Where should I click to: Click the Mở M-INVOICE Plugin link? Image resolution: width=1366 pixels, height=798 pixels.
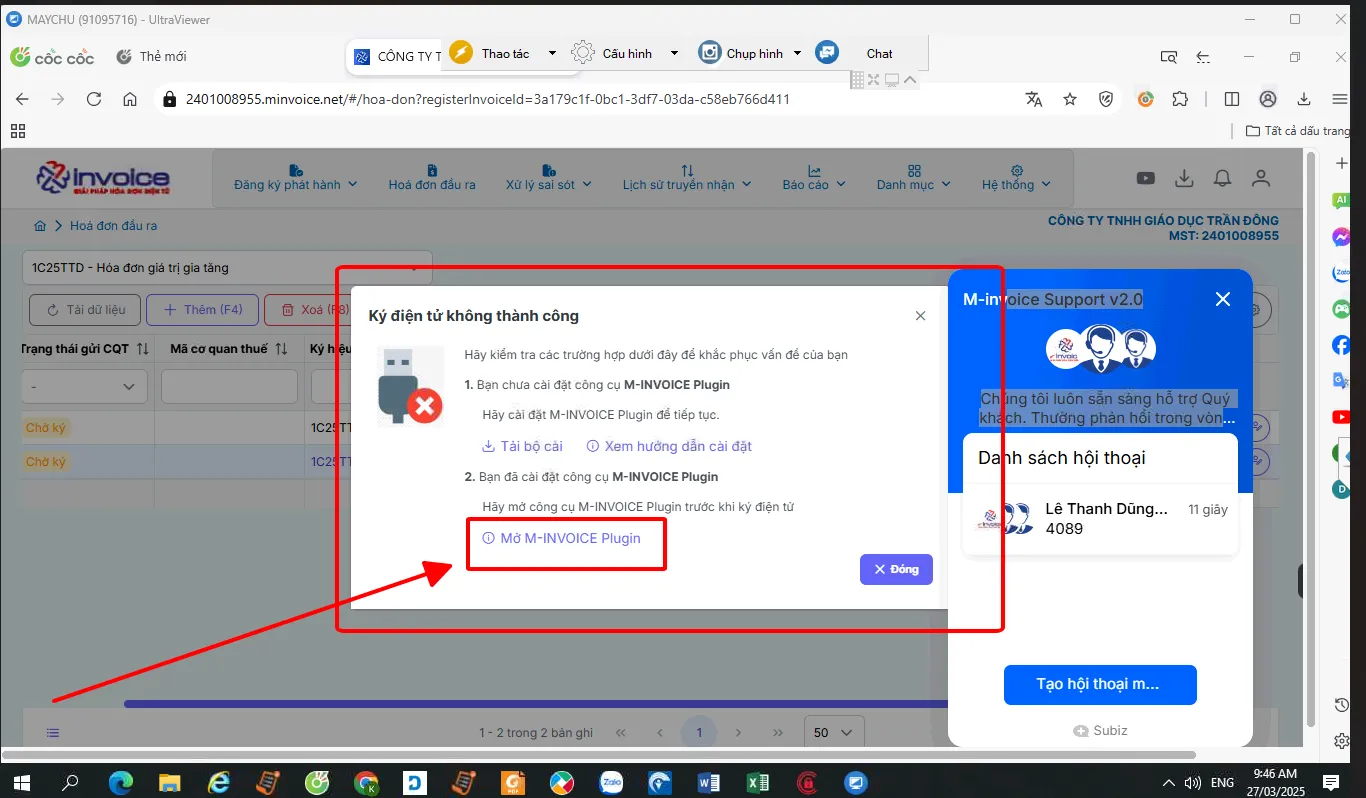(561, 538)
